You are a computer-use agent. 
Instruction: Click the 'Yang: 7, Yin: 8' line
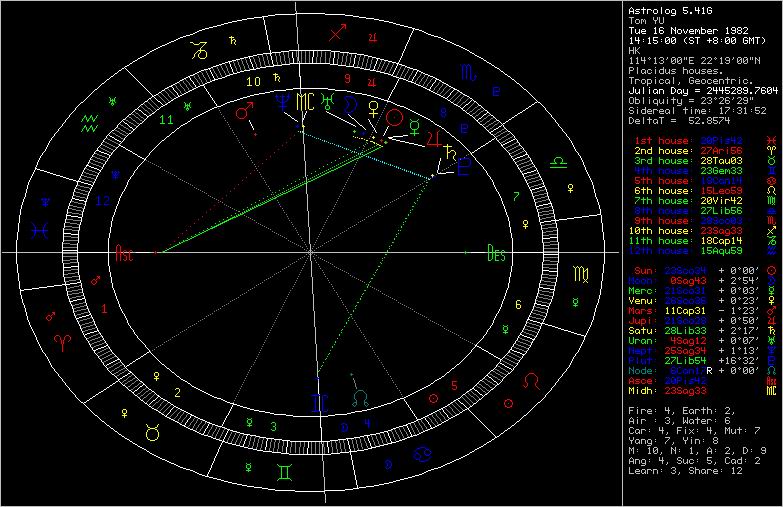[673, 441]
